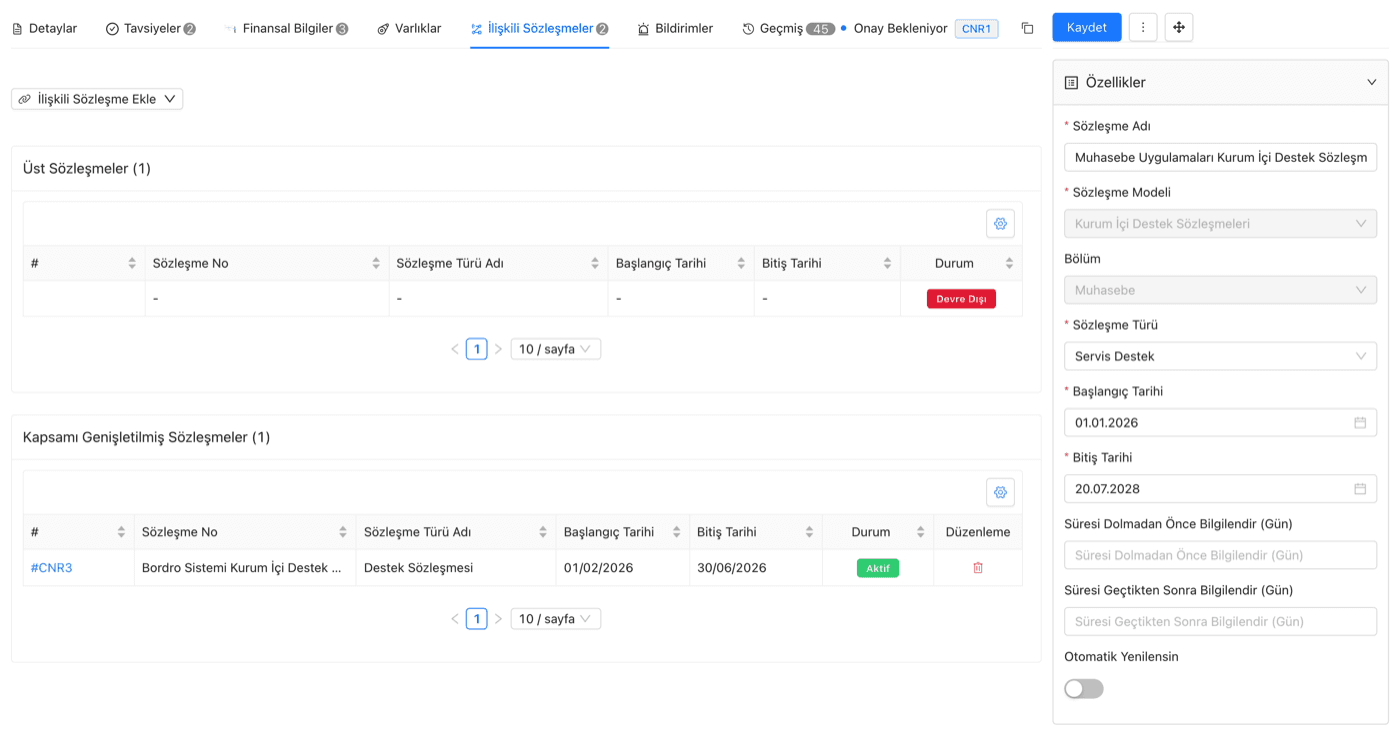Open the Bölüm Muhasebe dropdown
Viewport: 1400px width, 732px height.
coord(1220,290)
